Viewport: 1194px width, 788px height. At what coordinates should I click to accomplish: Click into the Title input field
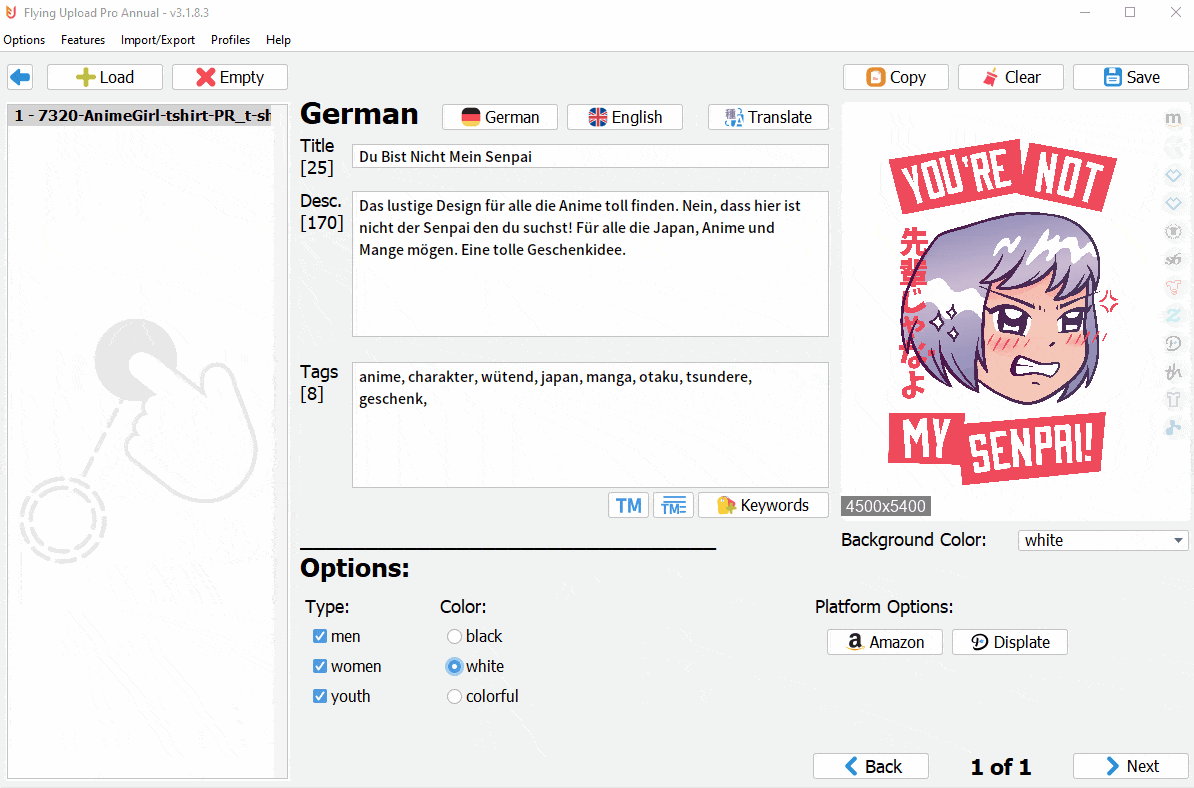pos(590,156)
